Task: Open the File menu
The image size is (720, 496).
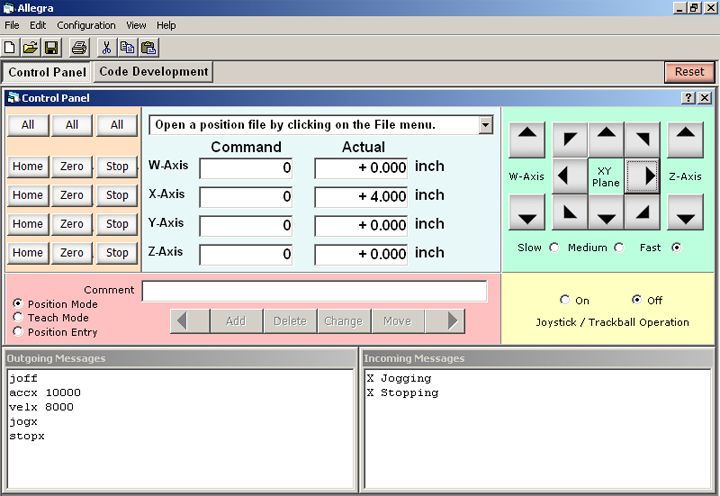Action: click(11, 25)
